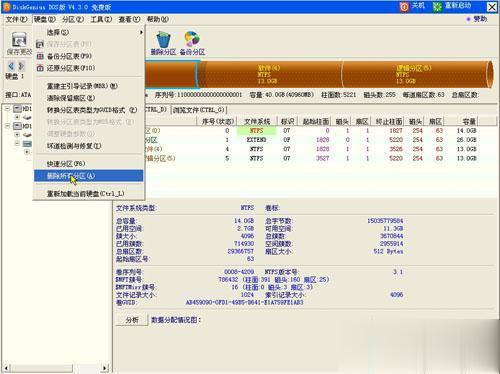Click the 文件系统 column header
Viewport: 500px width, 374px height.
coord(257,121)
